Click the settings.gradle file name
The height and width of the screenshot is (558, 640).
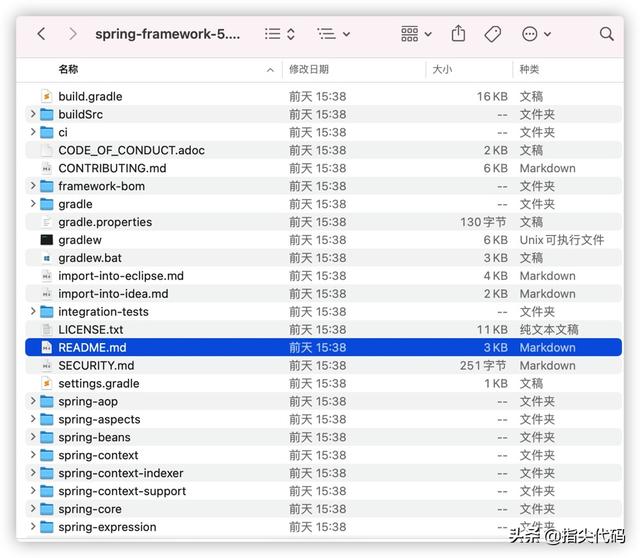coord(99,384)
